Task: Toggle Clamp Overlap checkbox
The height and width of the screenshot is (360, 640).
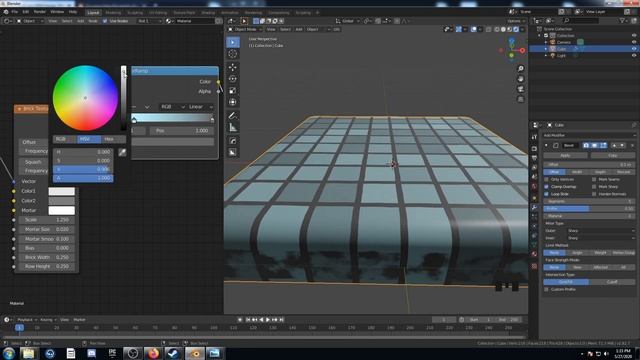Action: pyautogui.click(x=547, y=187)
